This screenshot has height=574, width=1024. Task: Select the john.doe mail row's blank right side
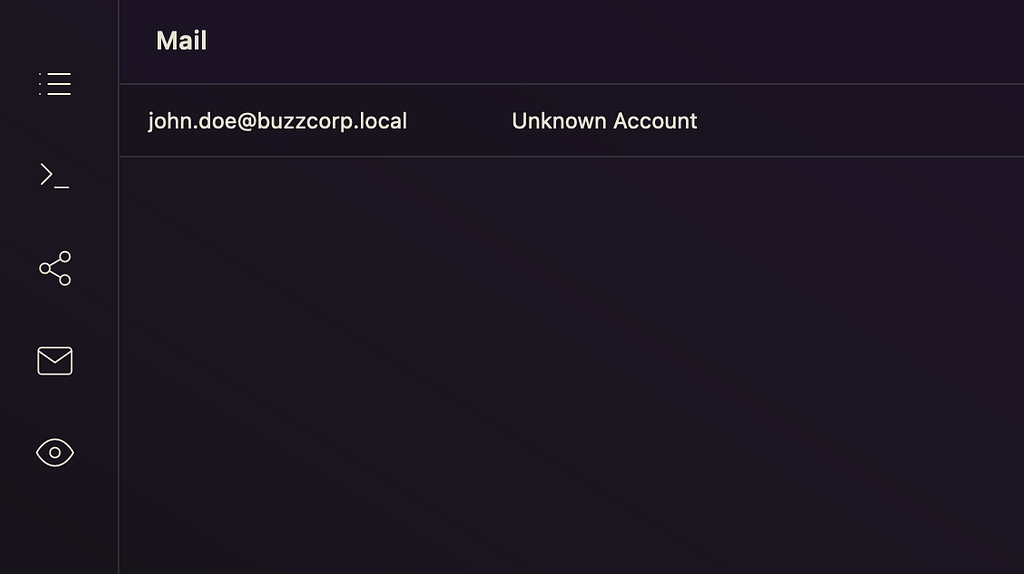[860, 121]
